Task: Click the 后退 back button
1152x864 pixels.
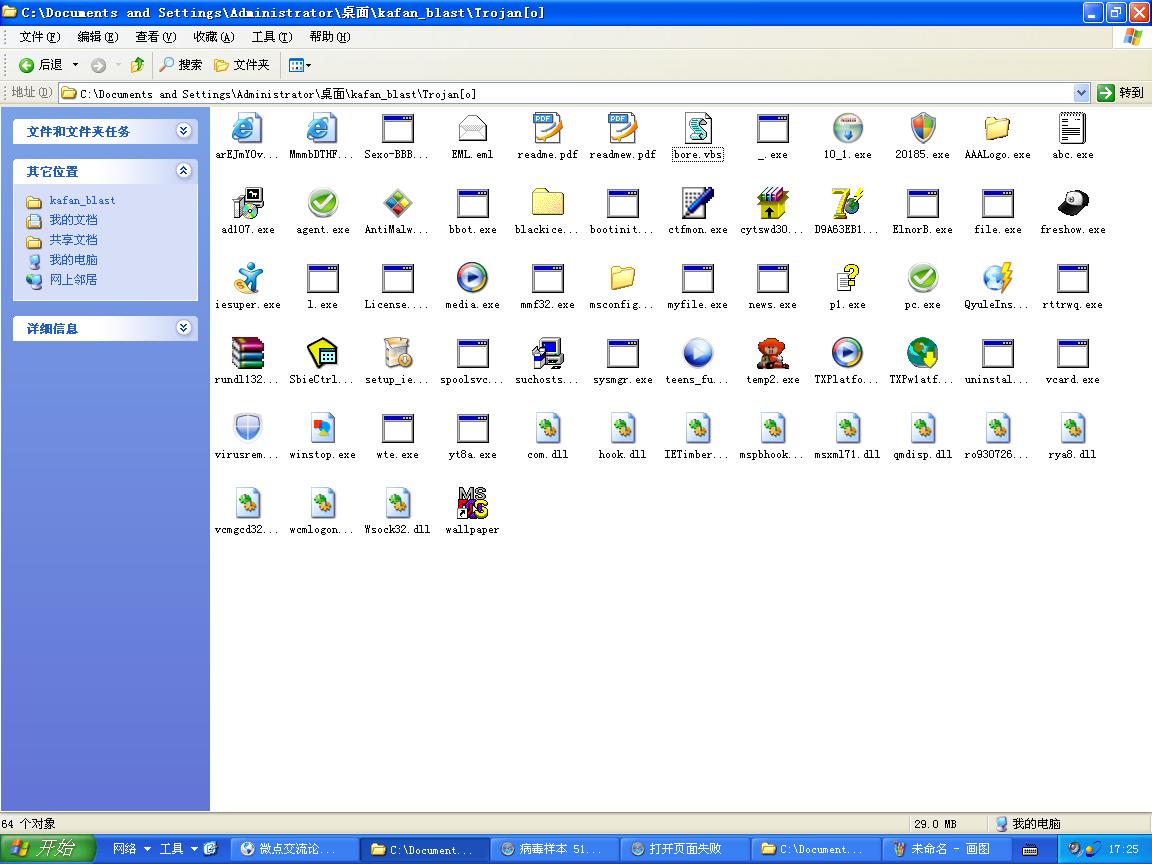Action: click(x=41, y=65)
